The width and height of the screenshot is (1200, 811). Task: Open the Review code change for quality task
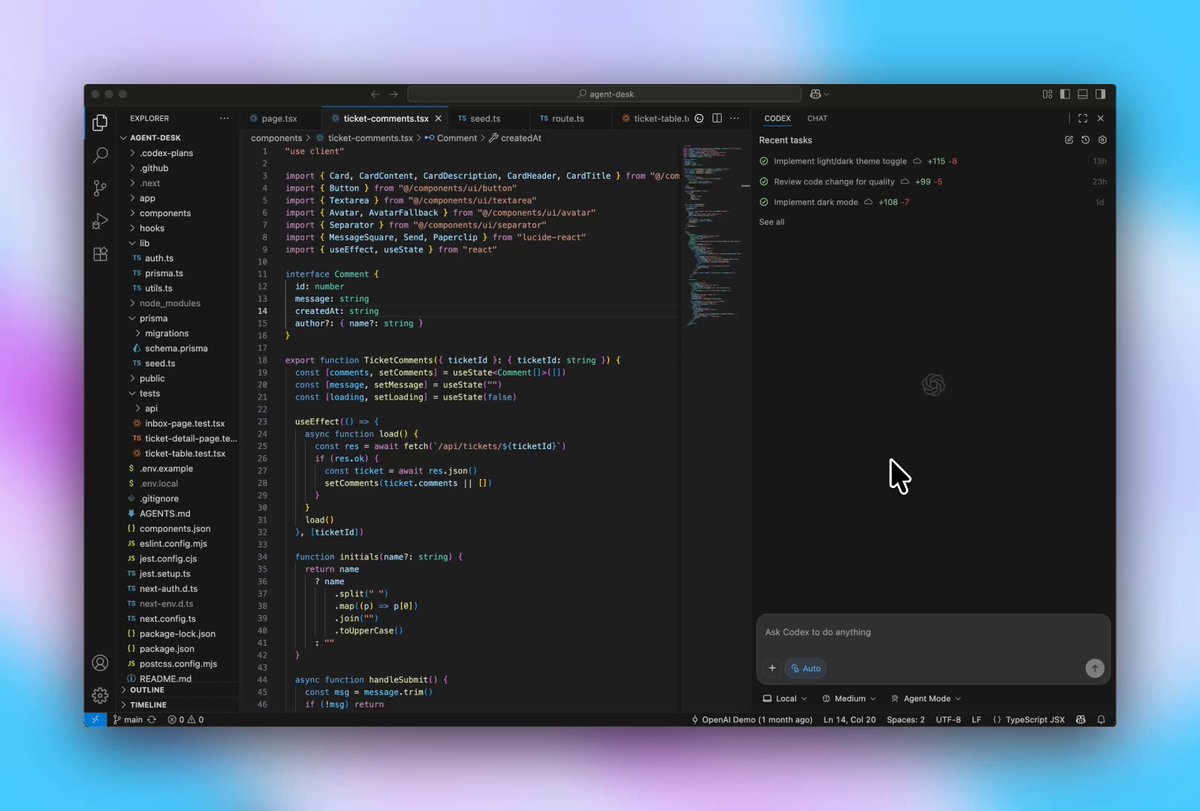[933, 182]
